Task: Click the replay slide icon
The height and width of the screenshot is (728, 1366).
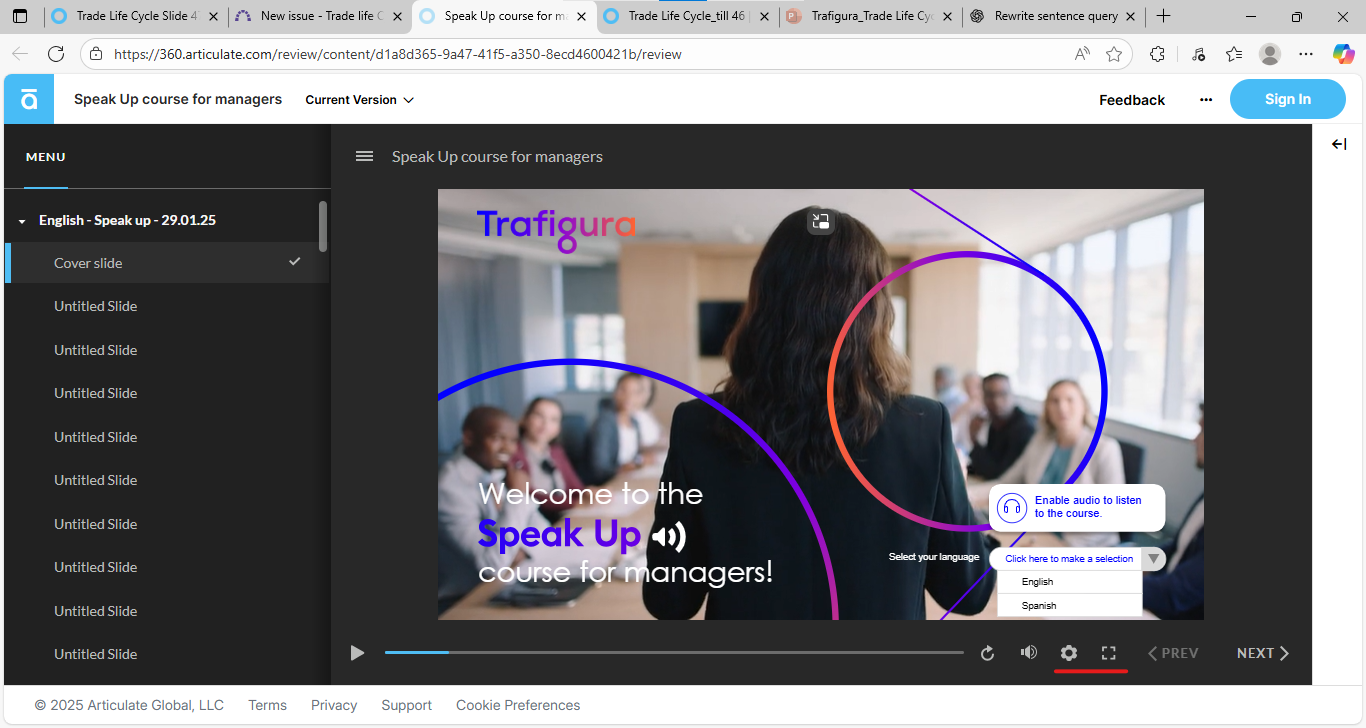Action: 987,653
